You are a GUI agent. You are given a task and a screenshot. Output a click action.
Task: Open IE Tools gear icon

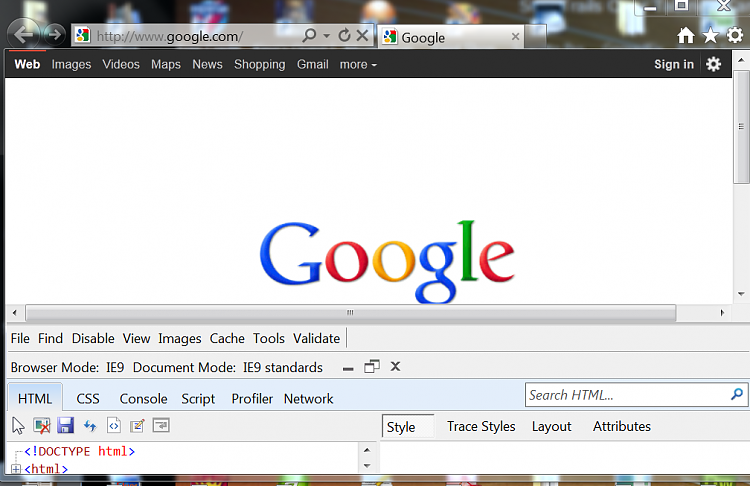pos(735,35)
